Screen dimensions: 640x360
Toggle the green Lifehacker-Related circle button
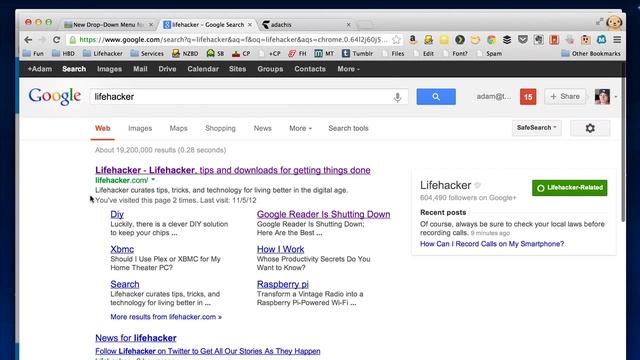pyautogui.click(x=569, y=188)
